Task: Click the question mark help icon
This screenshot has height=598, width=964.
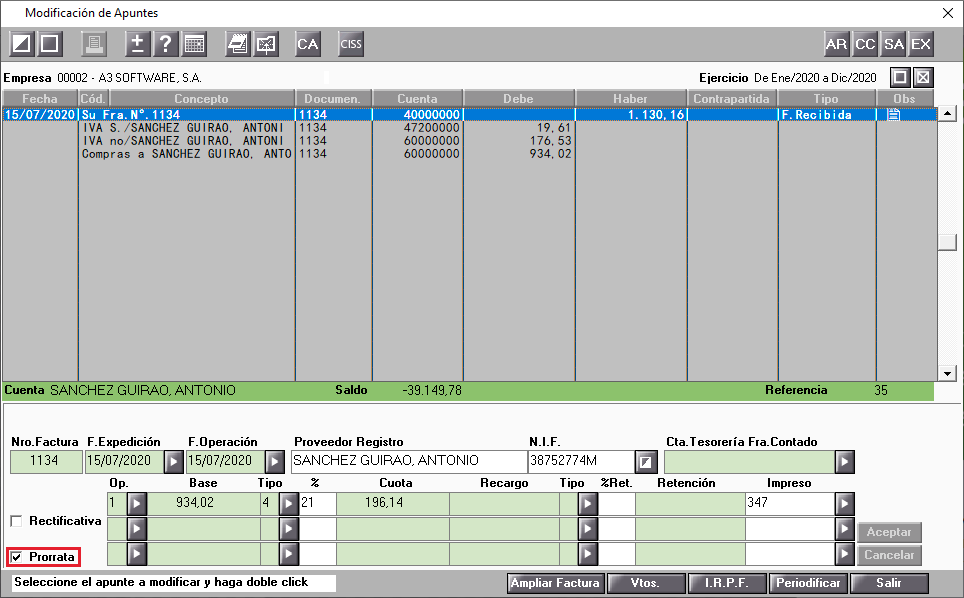Action: (x=165, y=44)
